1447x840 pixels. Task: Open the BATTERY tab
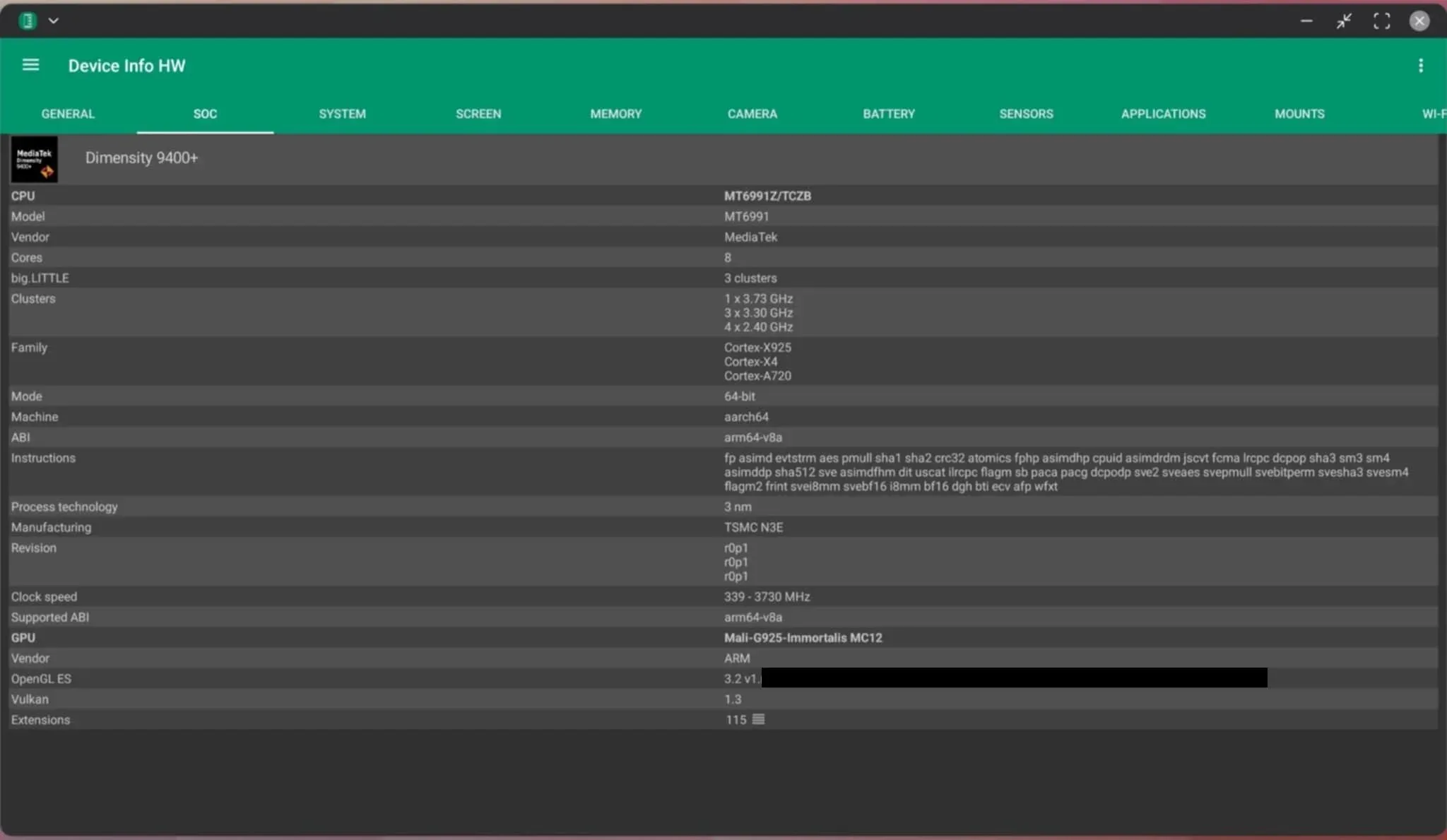pyautogui.click(x=888, y=114)
